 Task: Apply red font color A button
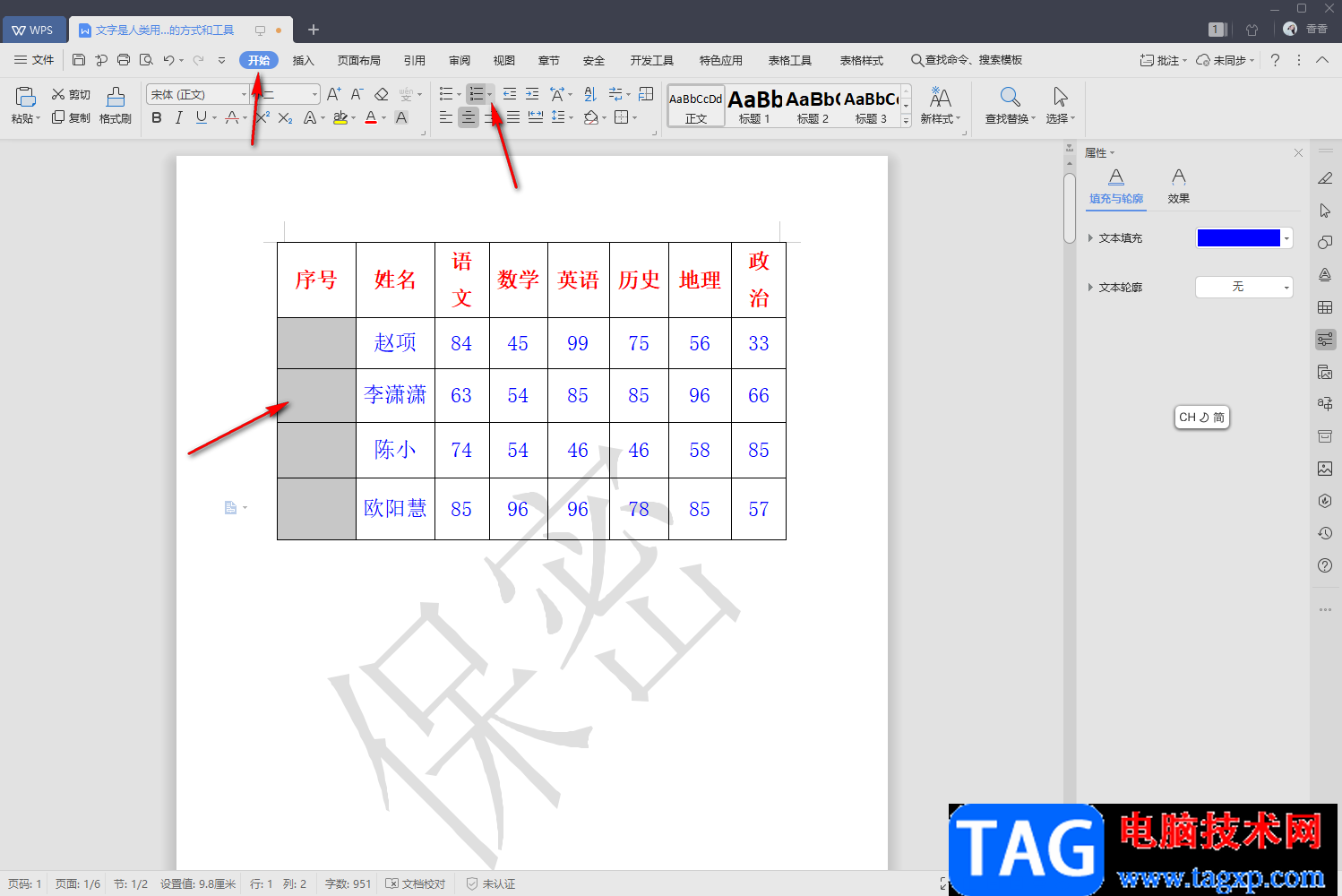pyautogui.click(x=371, y=117)
